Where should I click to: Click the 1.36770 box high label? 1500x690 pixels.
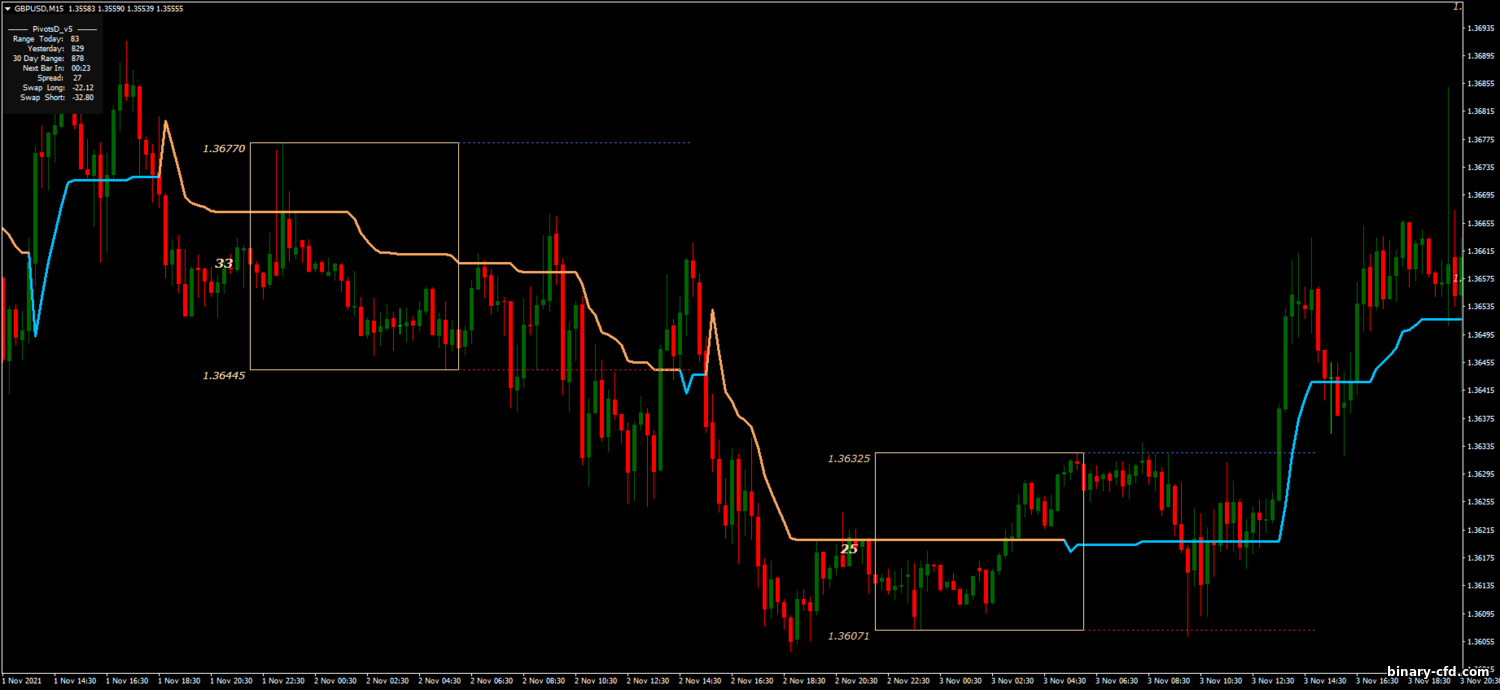[223, 149]
